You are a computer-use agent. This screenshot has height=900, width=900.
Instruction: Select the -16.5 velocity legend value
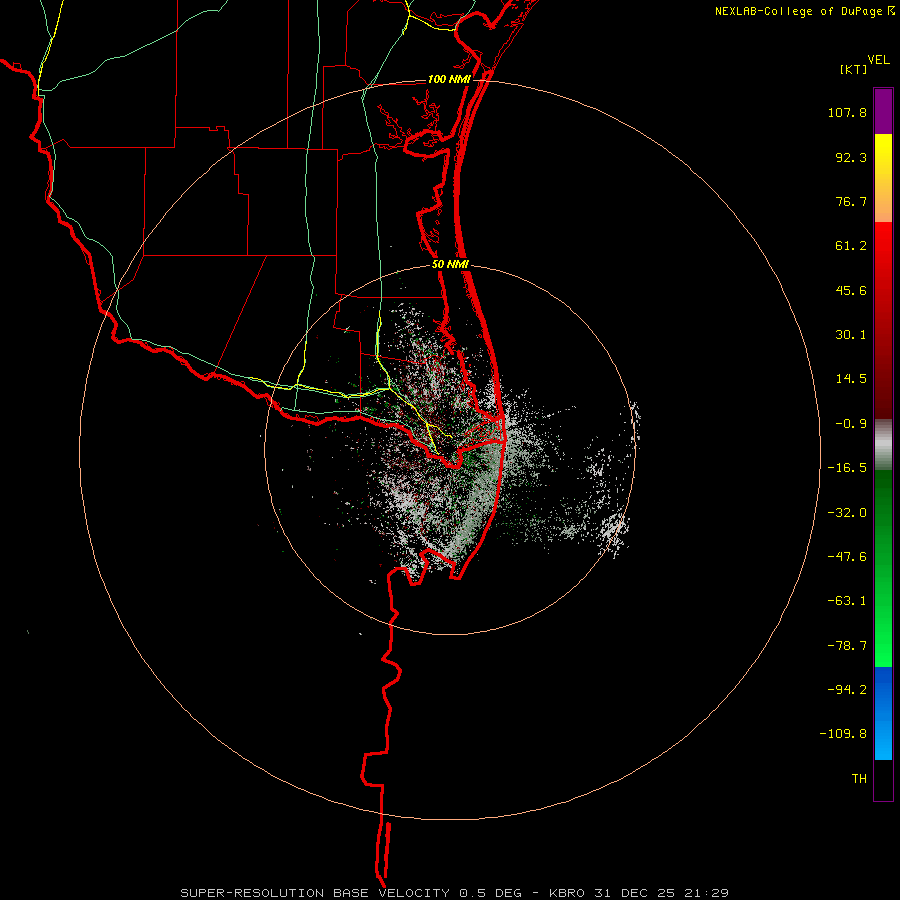click(x=847, y=468)
